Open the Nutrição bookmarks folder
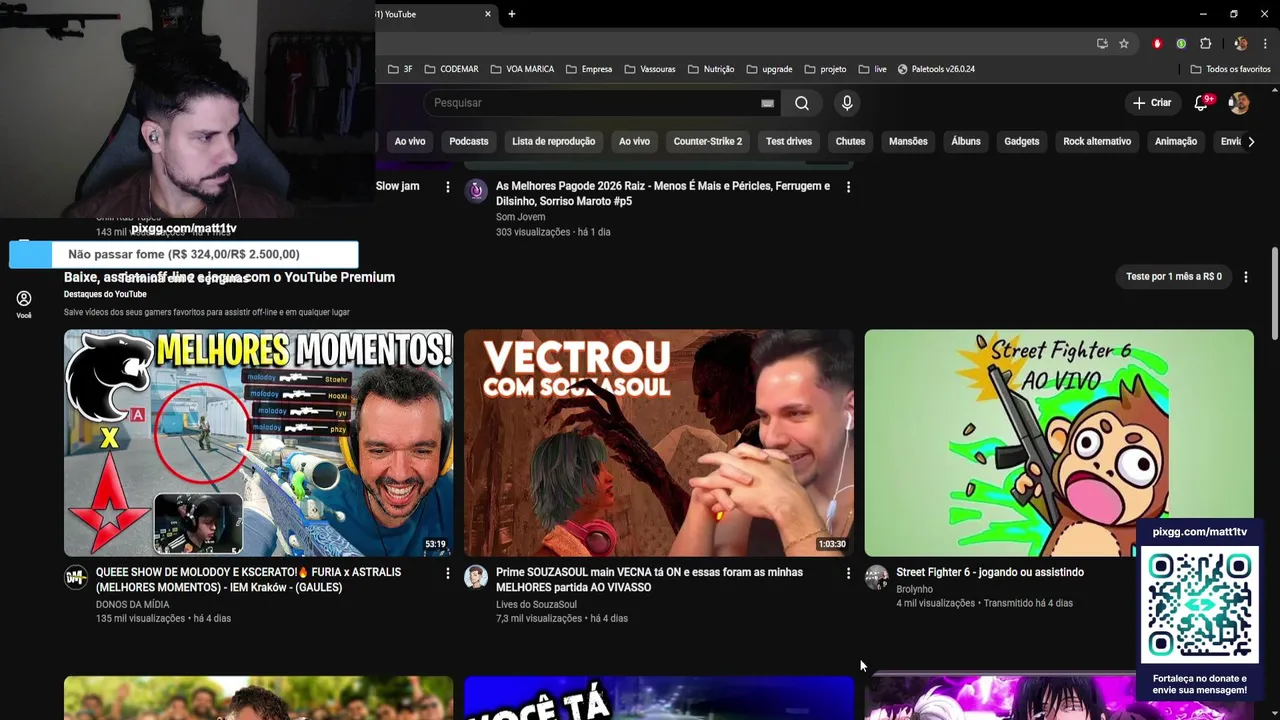1280x720 pixels. coord(711,69)
